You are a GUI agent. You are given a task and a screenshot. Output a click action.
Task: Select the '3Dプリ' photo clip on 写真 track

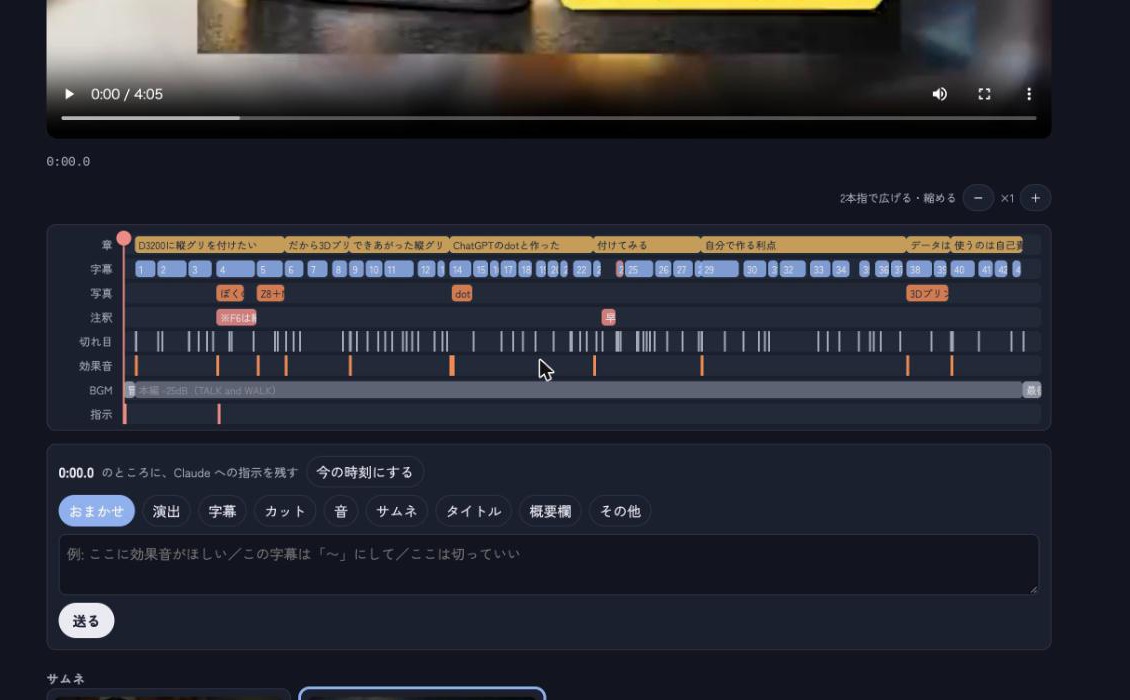tap(927, 293)
